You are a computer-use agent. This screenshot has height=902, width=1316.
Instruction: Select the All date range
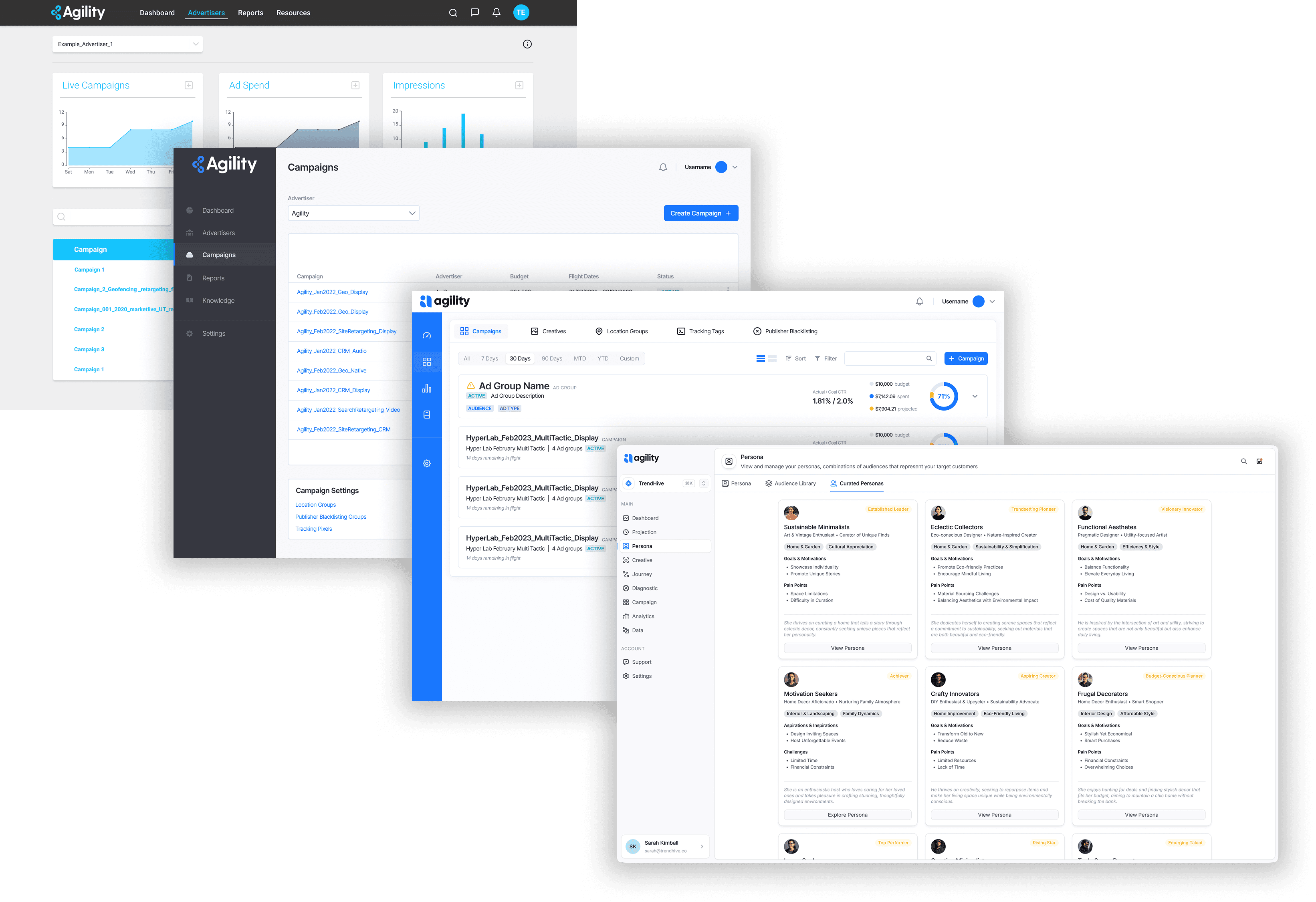(466, 359)
